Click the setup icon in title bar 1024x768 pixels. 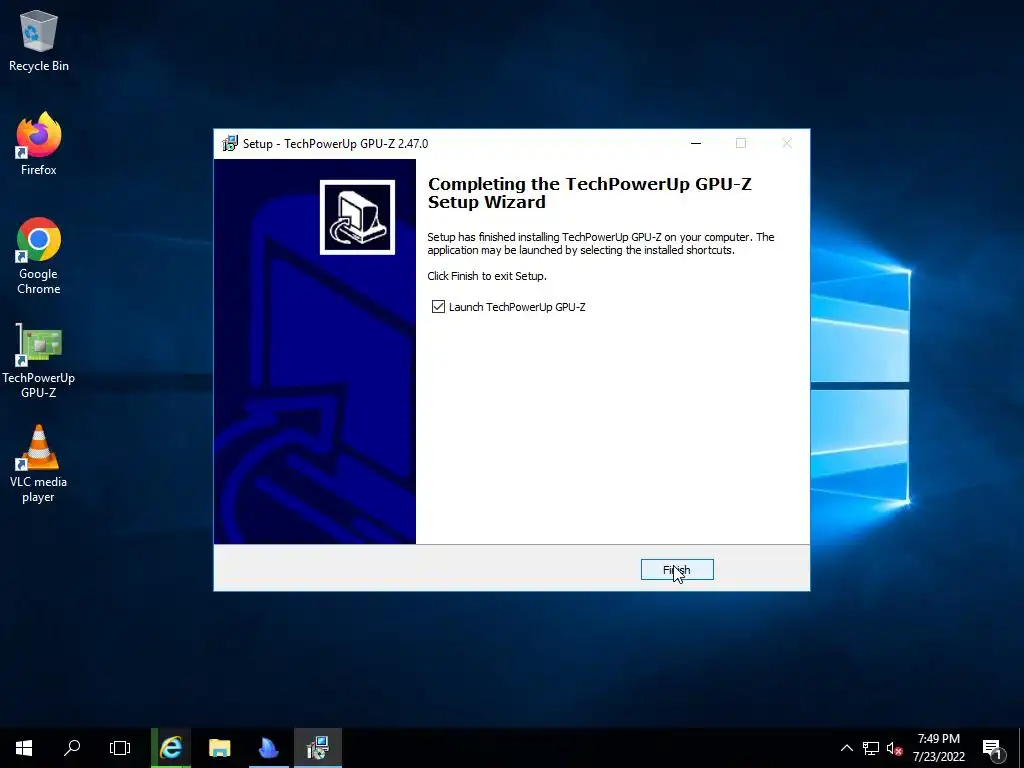tap(230, 144)
